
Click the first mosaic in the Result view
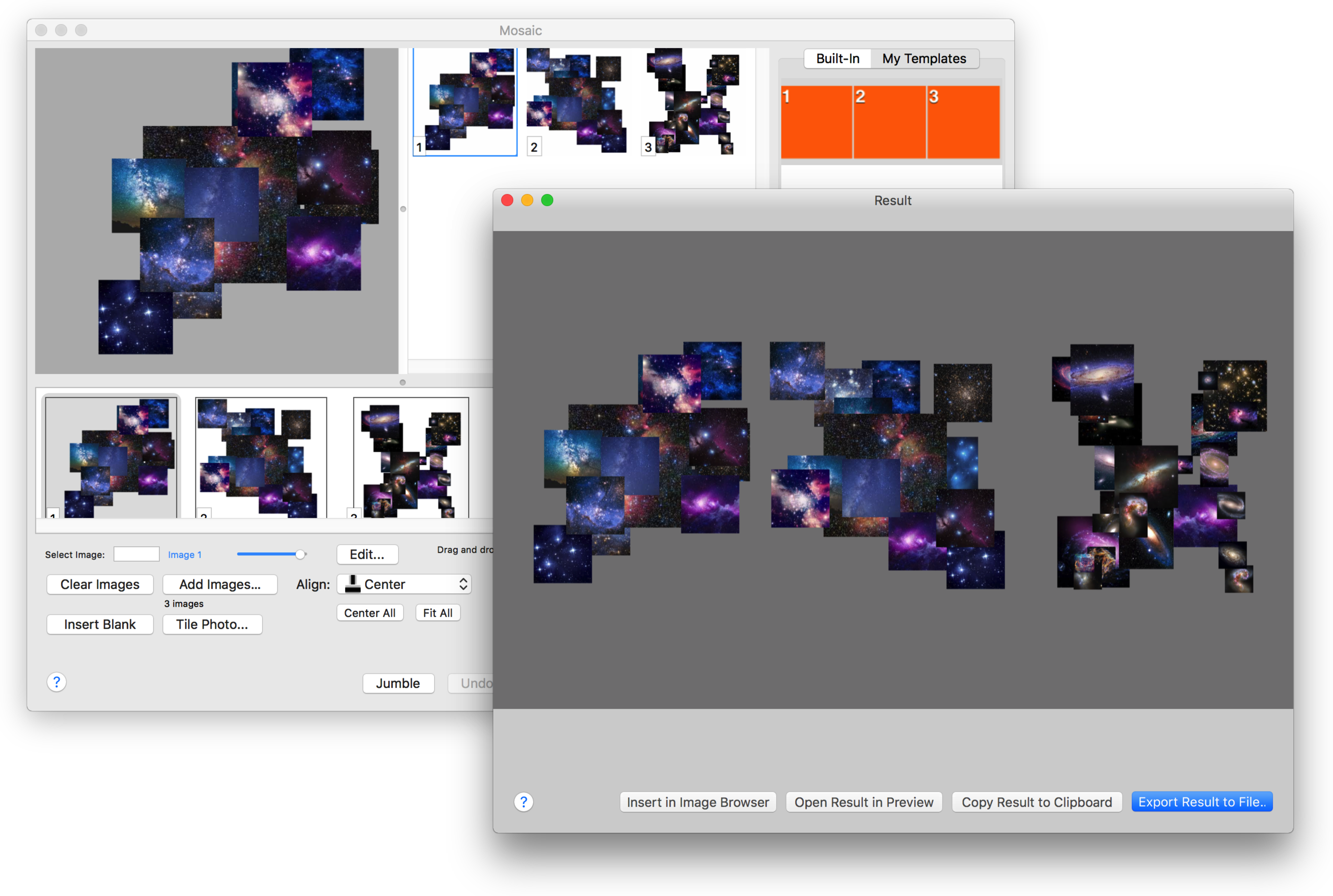(641, 461)
